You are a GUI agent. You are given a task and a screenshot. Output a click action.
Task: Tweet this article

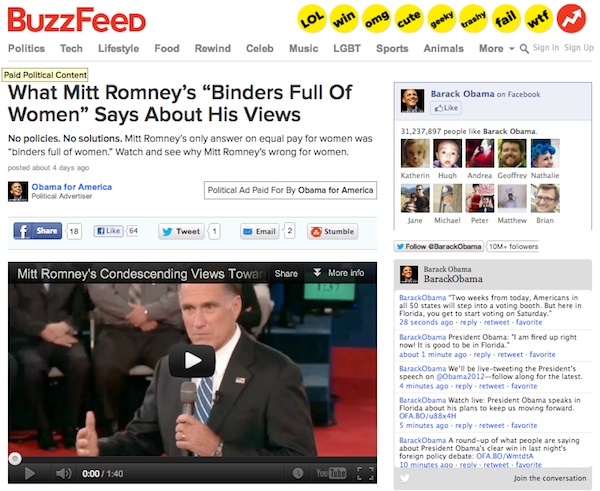point(181,231)
